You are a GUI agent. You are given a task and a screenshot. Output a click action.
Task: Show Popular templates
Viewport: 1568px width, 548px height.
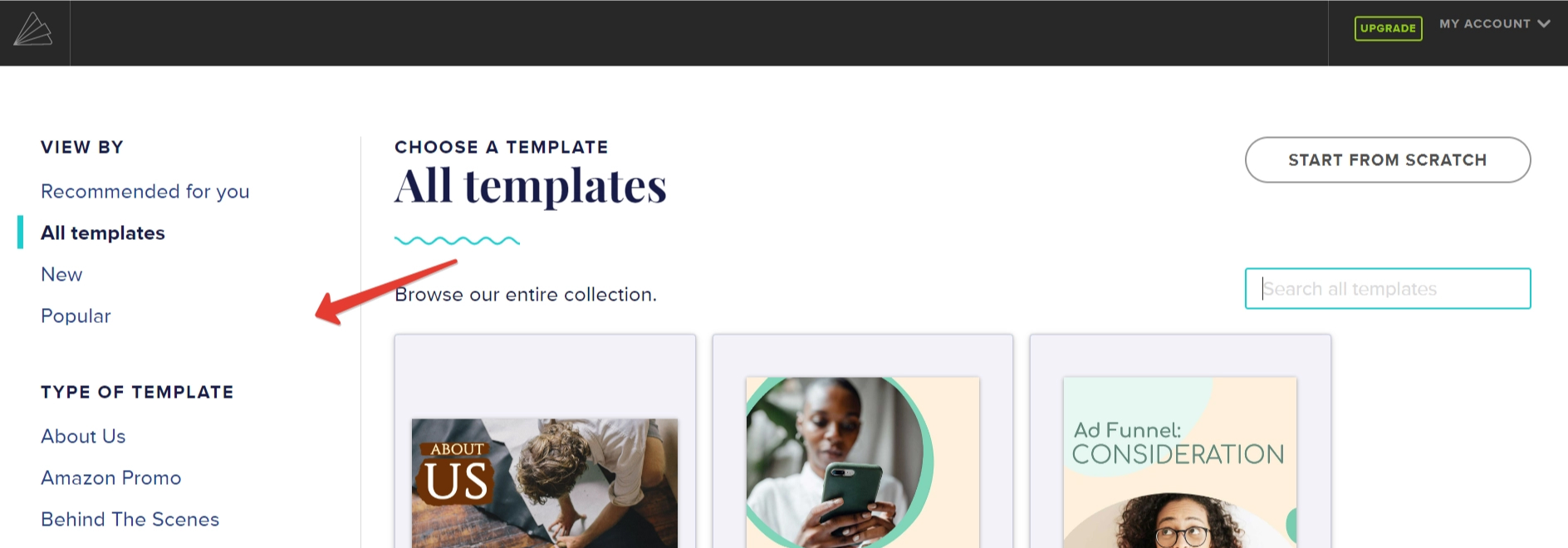click(x=76, y=316)
